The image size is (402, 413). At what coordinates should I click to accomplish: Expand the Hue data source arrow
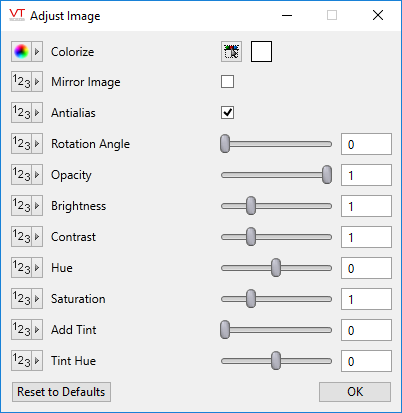click(37, 268)
